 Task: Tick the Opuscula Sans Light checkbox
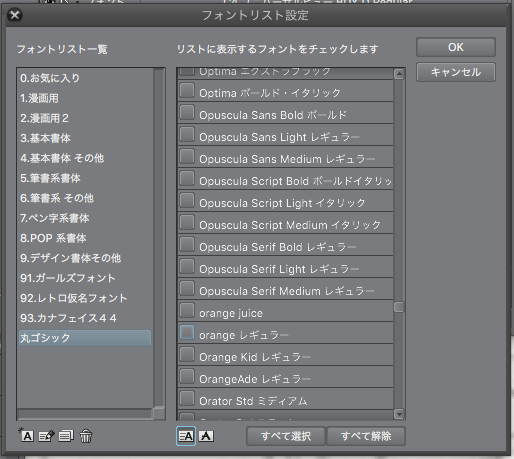click(187, 134)
